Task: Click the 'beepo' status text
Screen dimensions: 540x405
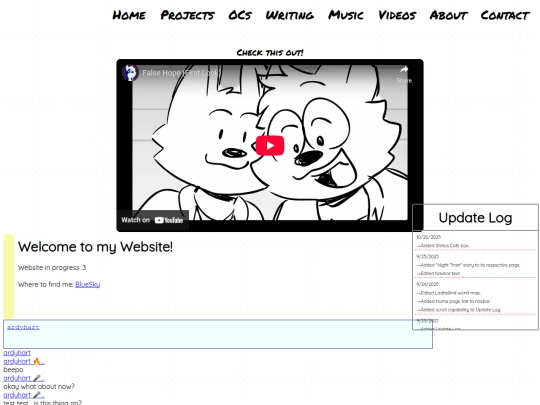Action: click(13, 370)
